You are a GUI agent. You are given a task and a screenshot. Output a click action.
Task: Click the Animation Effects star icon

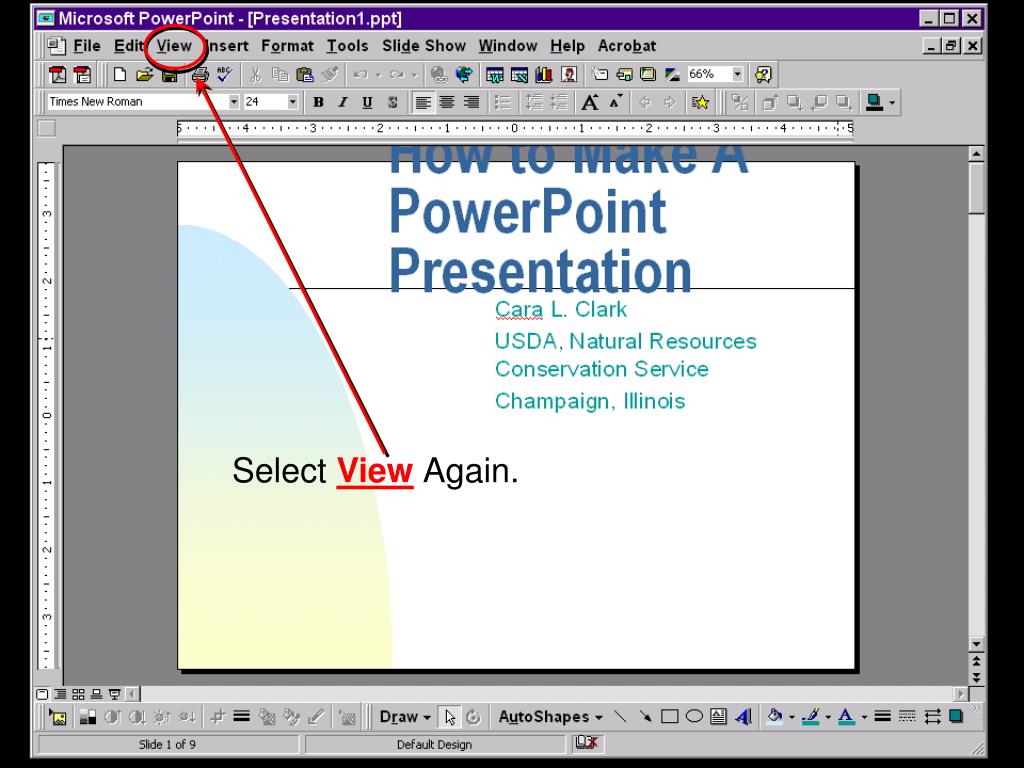point(700,102)
